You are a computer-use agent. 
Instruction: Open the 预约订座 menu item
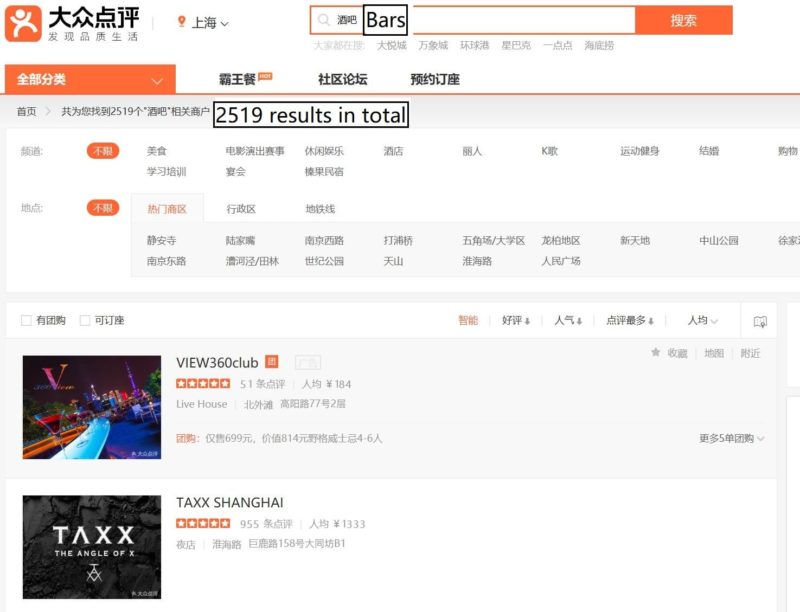coord(435,80)
